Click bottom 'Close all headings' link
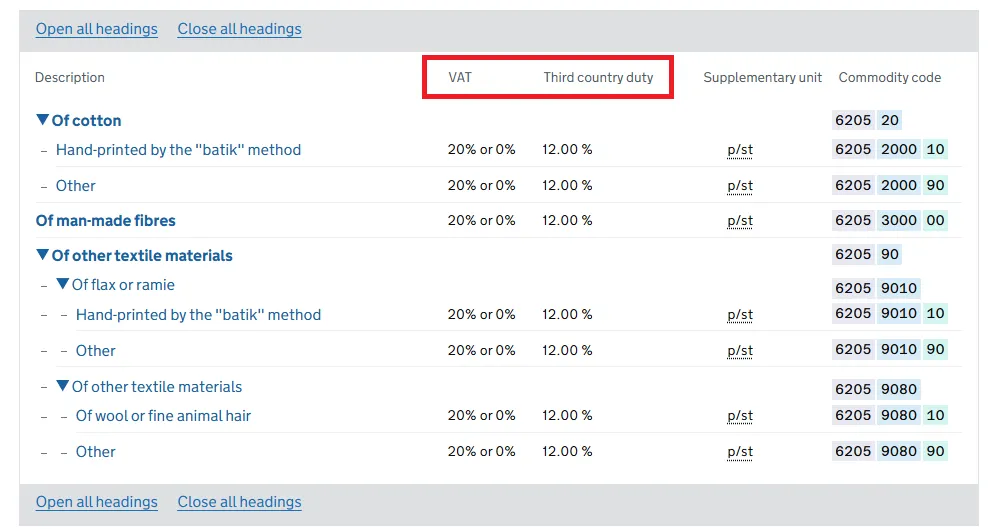Screen dimensions: 992x529 pos(239,502)
